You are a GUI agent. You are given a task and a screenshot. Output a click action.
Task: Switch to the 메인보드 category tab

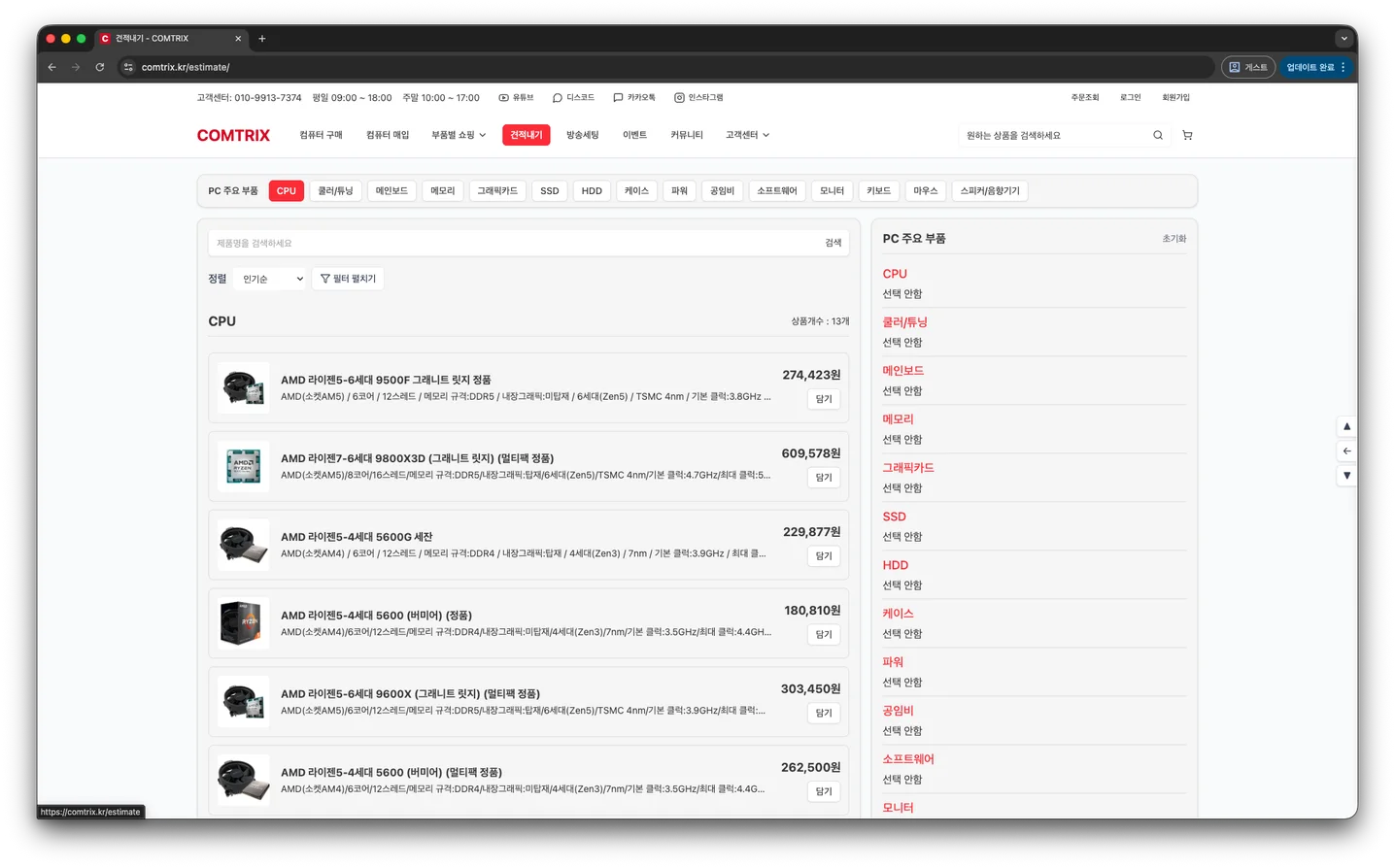click(391, 191)
